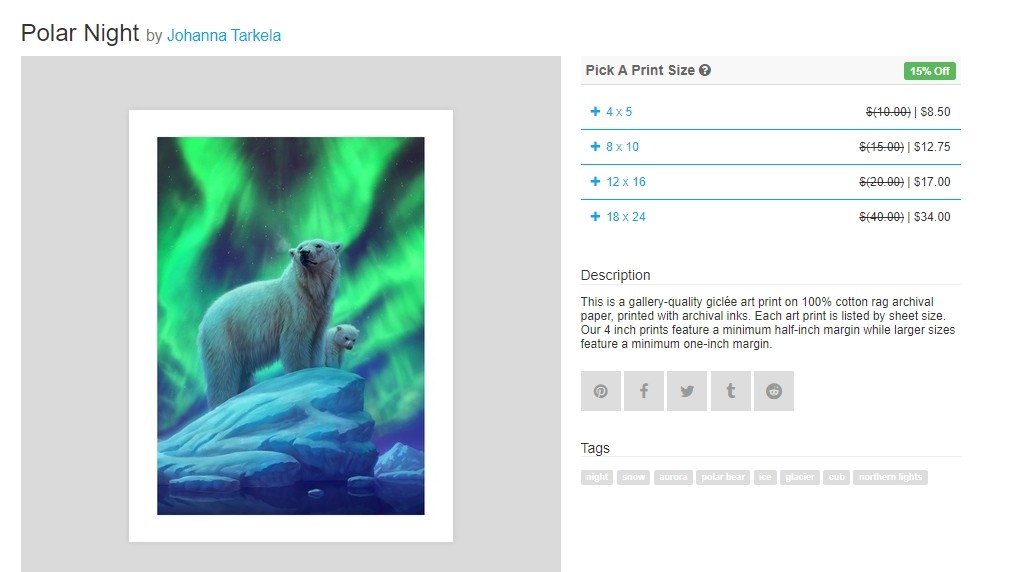The height and width of the screenshot is (572, 1014).
Task: Click the plus icon beside 4 x 5
Action: (x=596, y=112)
